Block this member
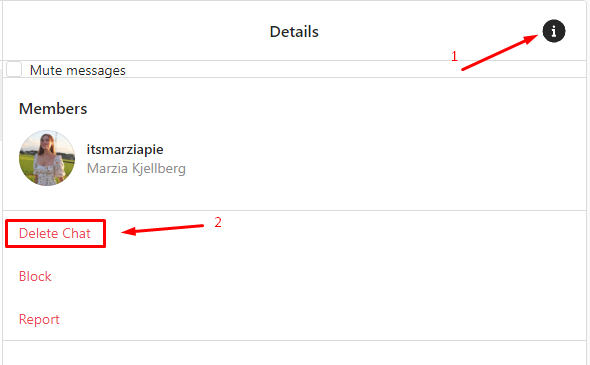Screen dimensions: 590x365 (35, 276)
